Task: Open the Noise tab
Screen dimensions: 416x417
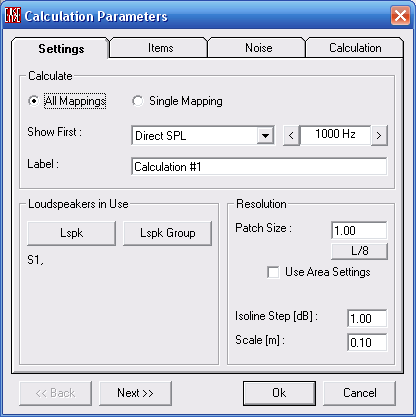Action: (x=257, y=48)
